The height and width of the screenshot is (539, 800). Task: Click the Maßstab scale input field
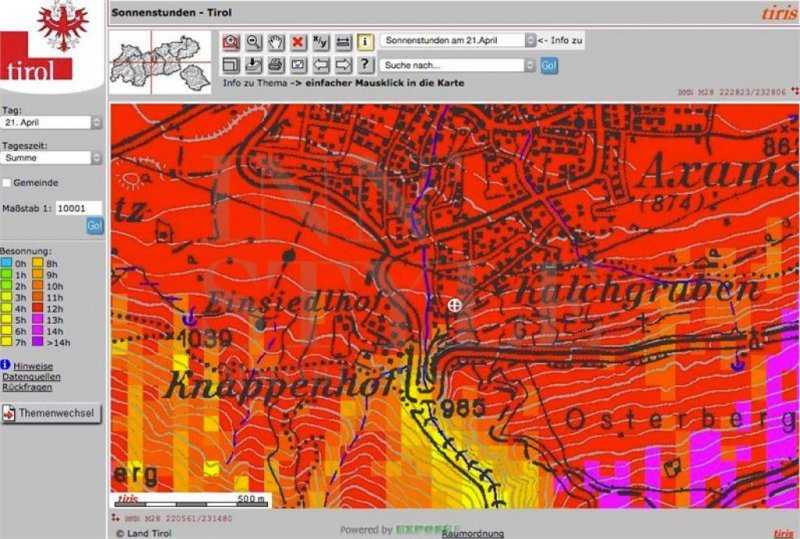click(x=78, y=209)
